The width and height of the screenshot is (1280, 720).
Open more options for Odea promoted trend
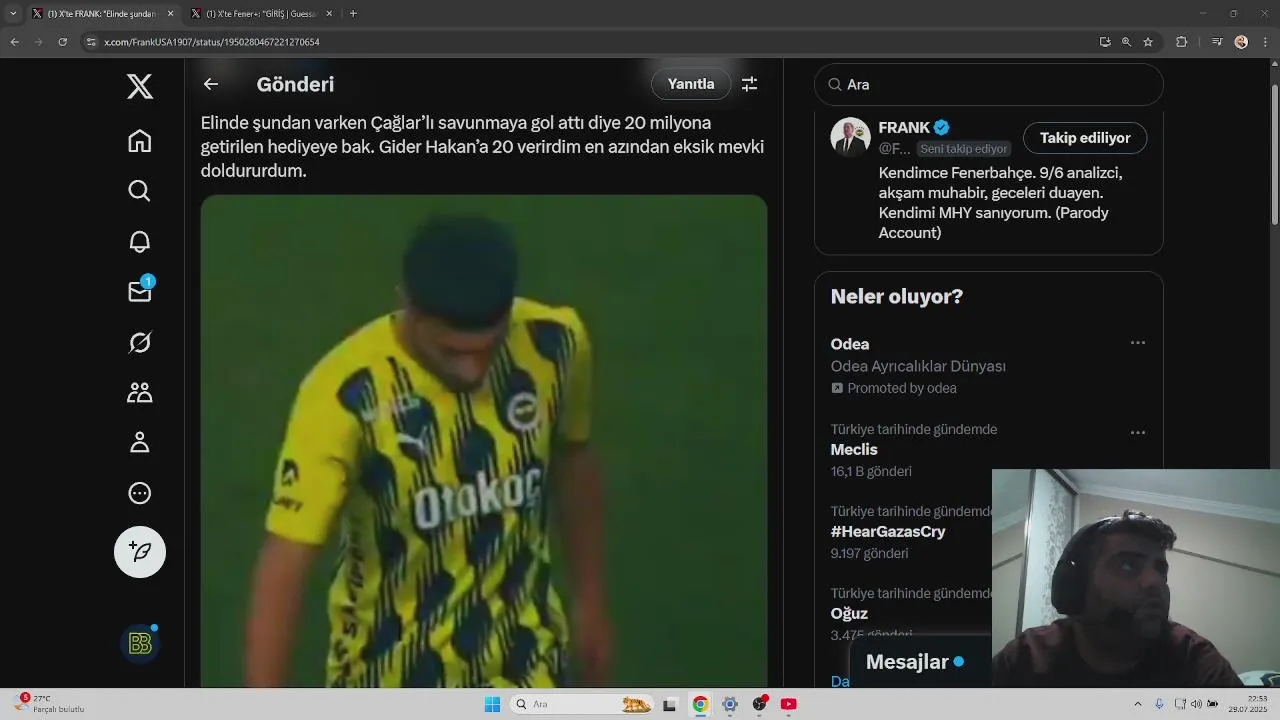point(1137,343)
